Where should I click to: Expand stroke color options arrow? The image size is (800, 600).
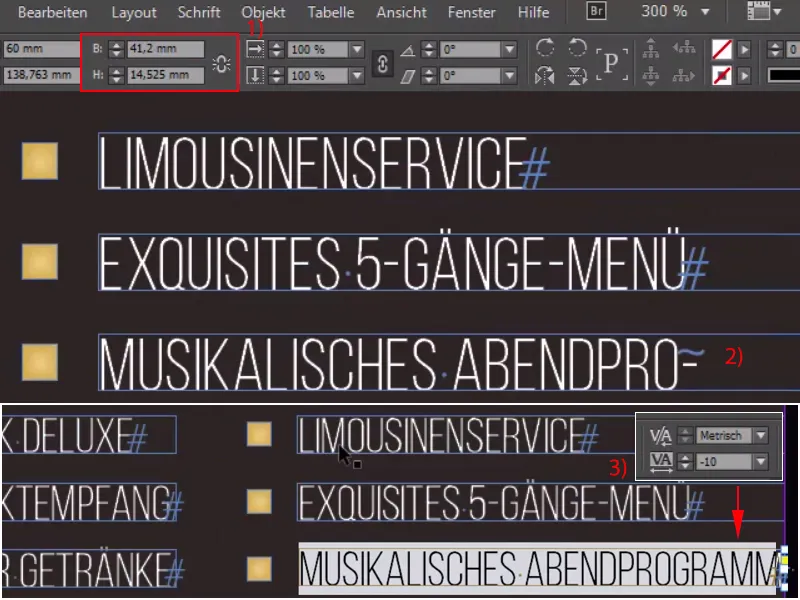click(x=744, y=76)
